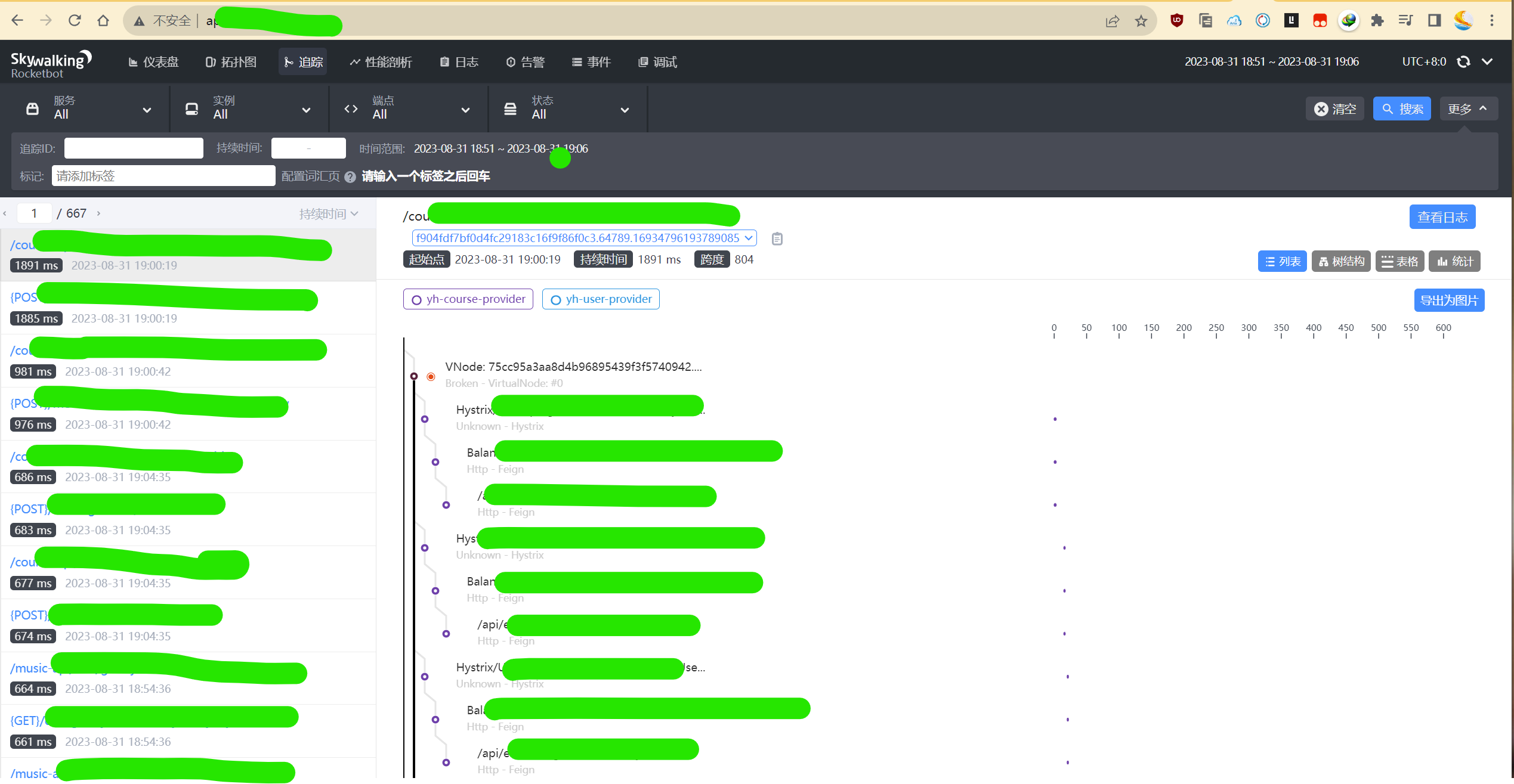Switch to 表格 table view
Image resolution: width=1514 pixels, height=784 pixels.
(x=1400, y=261)
